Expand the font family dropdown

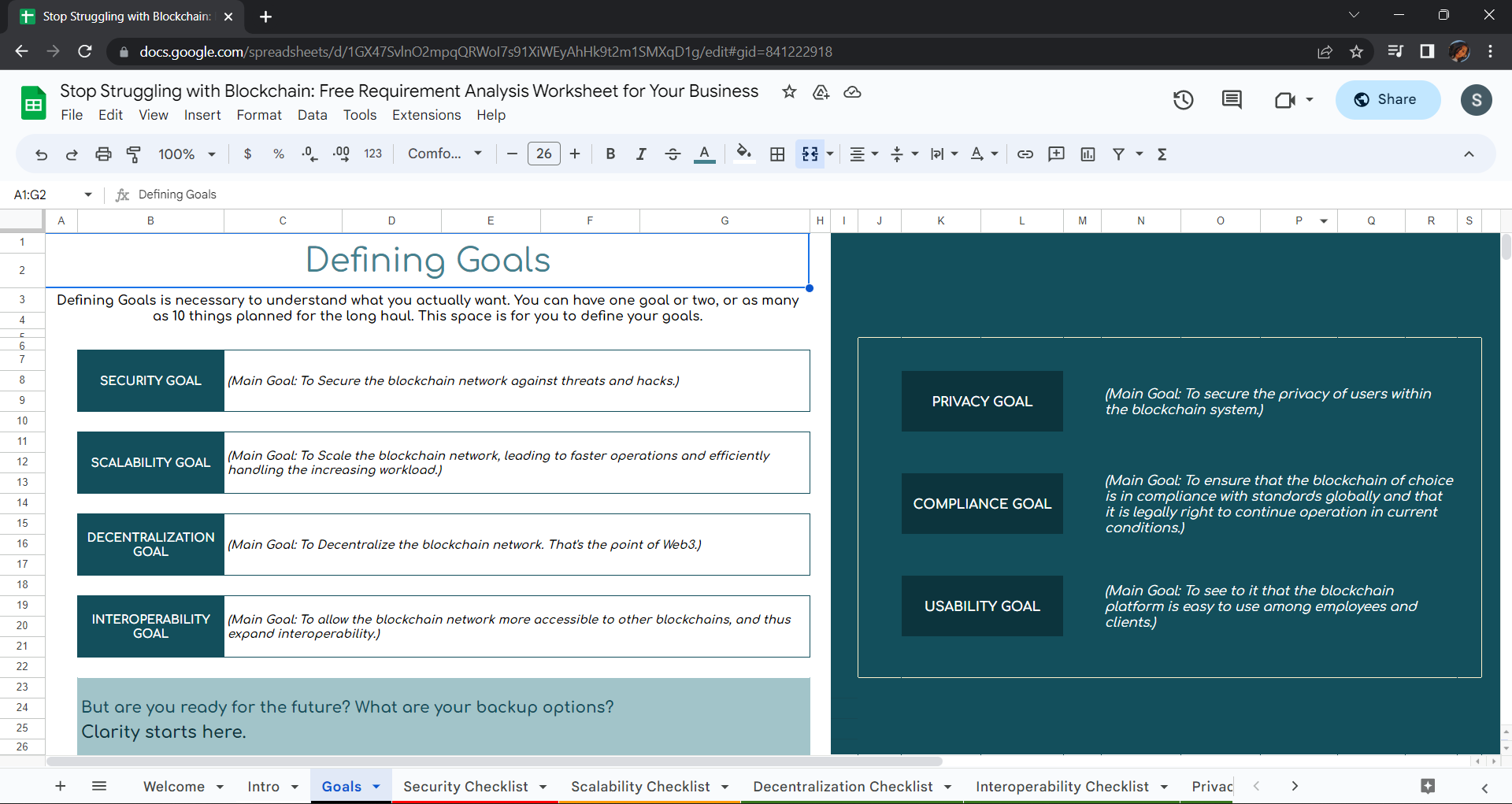coord(444,154)
